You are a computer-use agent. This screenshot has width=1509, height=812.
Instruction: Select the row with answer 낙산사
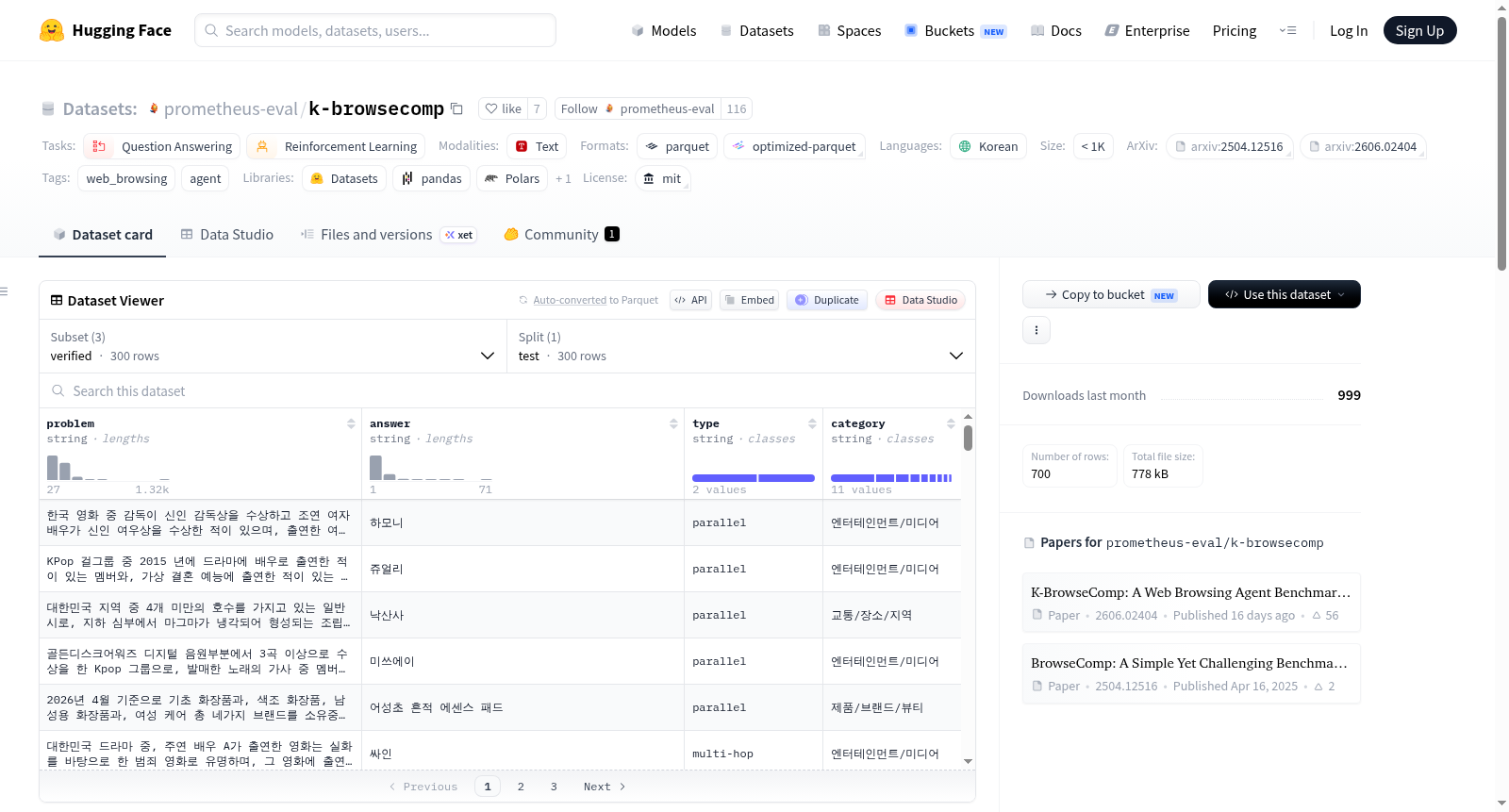500,615
